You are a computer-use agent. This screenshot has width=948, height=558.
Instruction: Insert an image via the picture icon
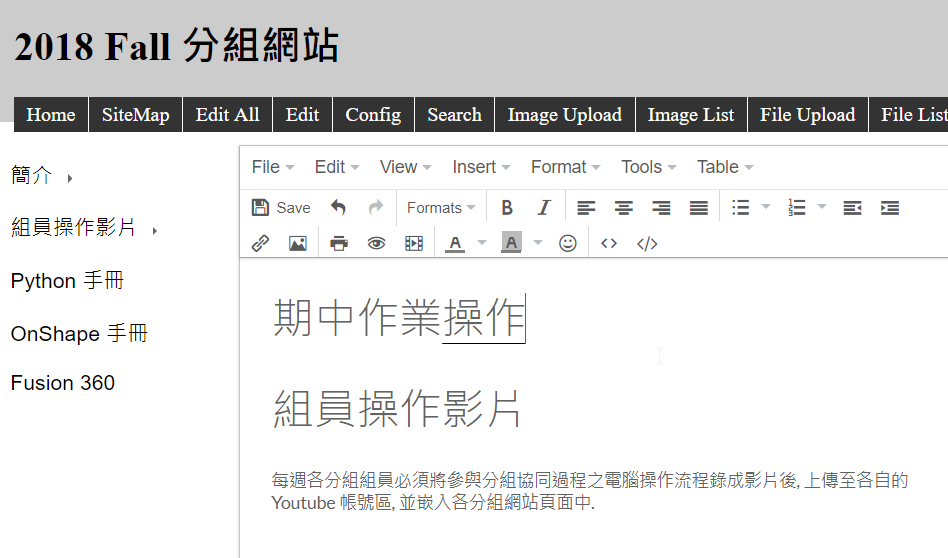click(297, 243)
